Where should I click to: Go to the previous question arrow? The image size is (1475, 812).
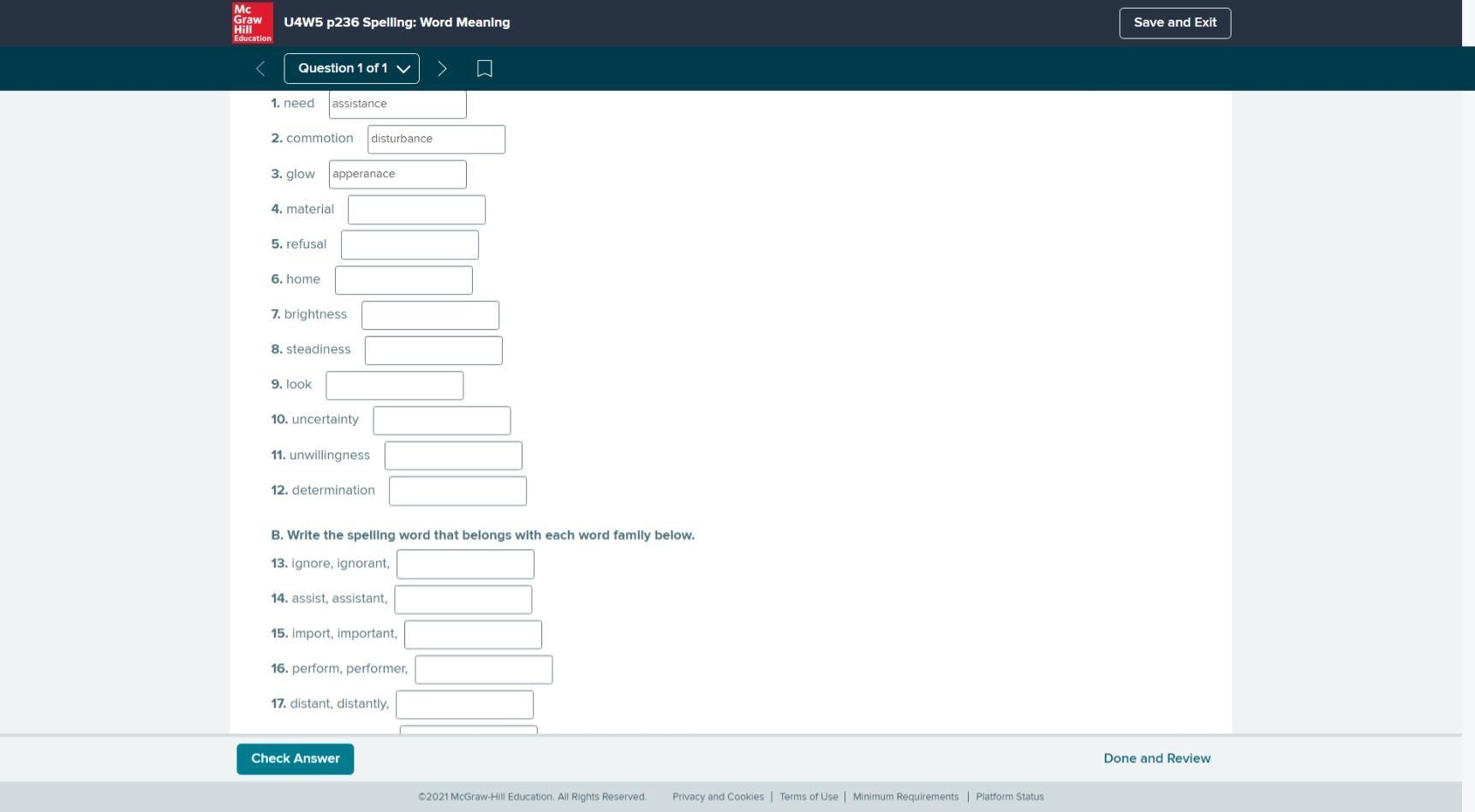pos(260,69)
